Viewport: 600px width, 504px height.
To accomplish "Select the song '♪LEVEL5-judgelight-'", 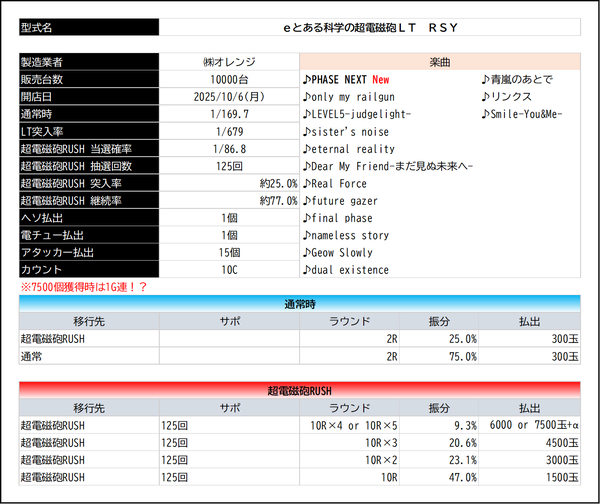I will coord(357,114).
